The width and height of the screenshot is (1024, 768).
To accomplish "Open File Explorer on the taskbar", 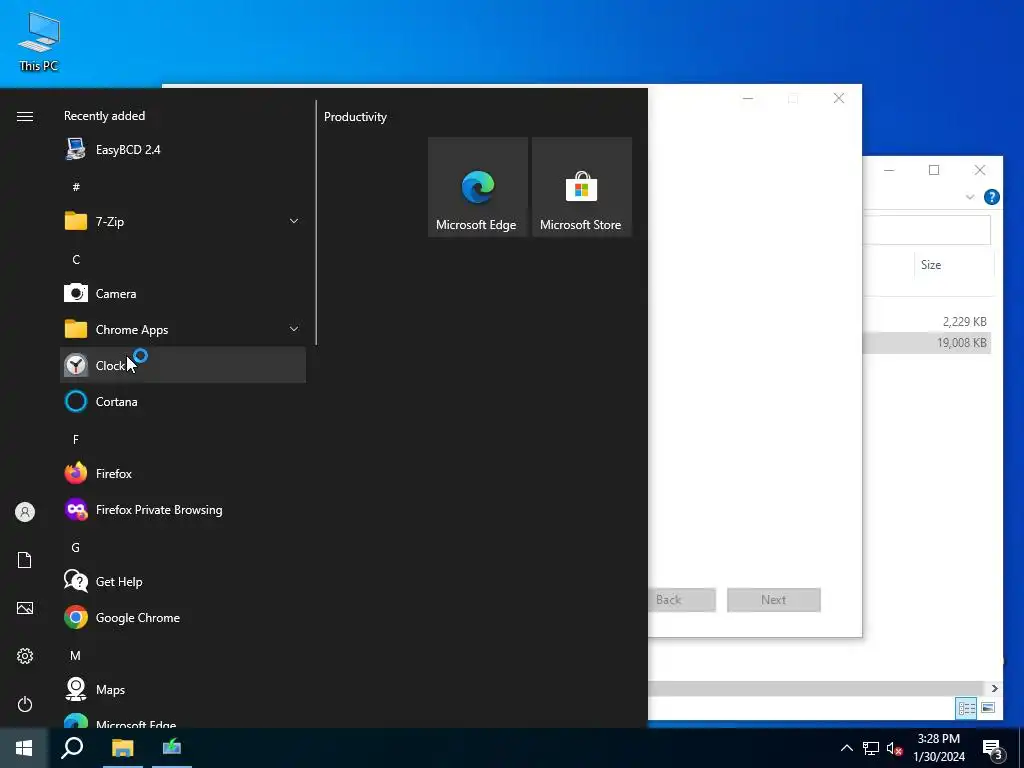I will (122, 748).
